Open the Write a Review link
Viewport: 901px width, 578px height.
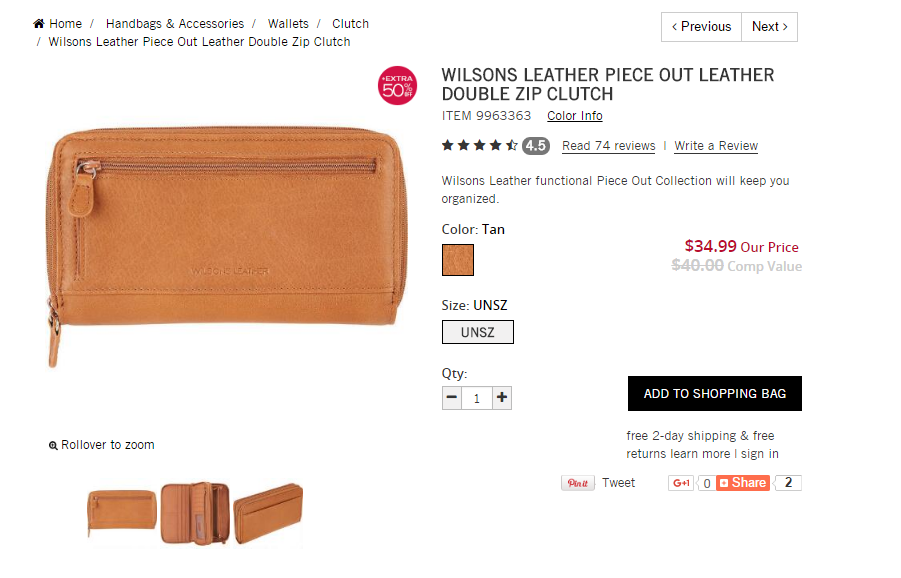click(716, 146)
